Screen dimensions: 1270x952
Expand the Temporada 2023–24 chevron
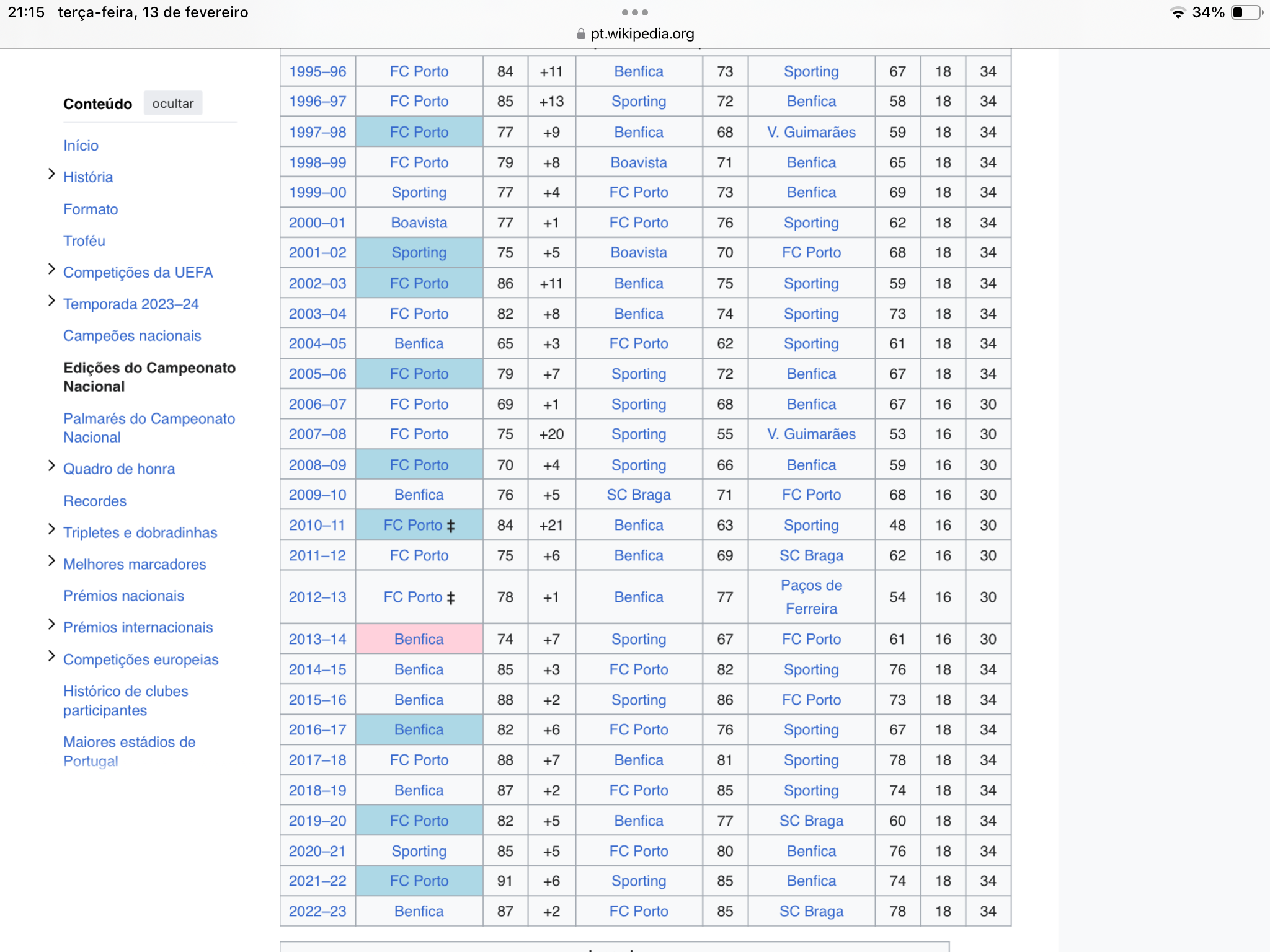[51, 302]
